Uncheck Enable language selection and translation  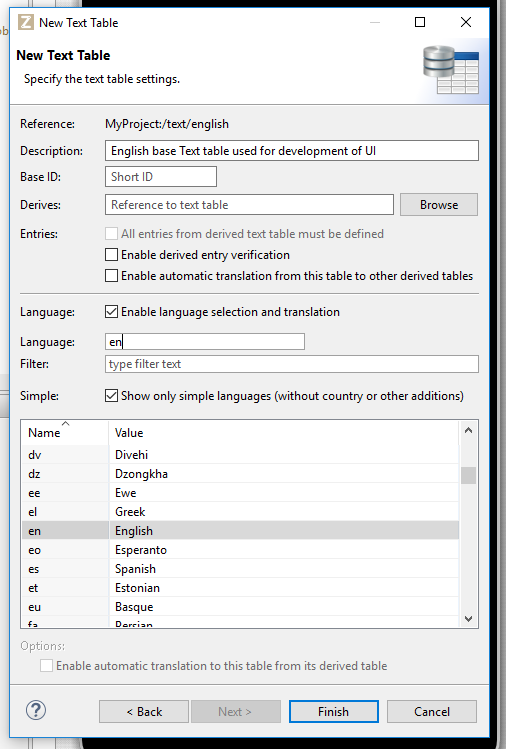click(111, 312)
